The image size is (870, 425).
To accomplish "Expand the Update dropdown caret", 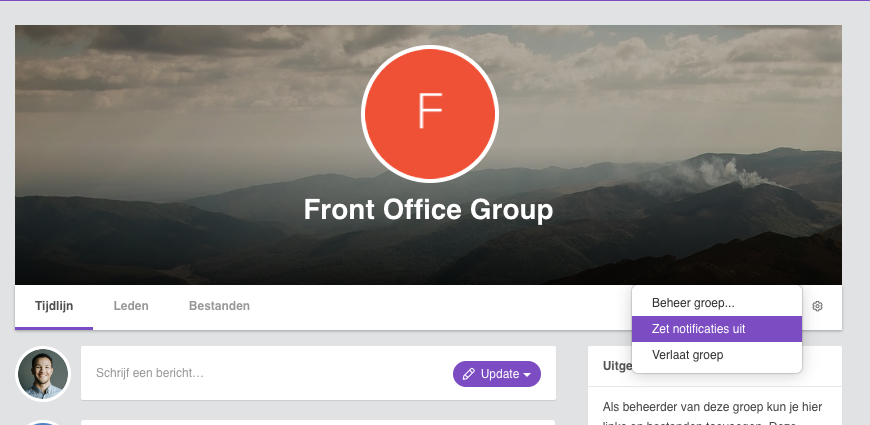I will tap(527, 375).
